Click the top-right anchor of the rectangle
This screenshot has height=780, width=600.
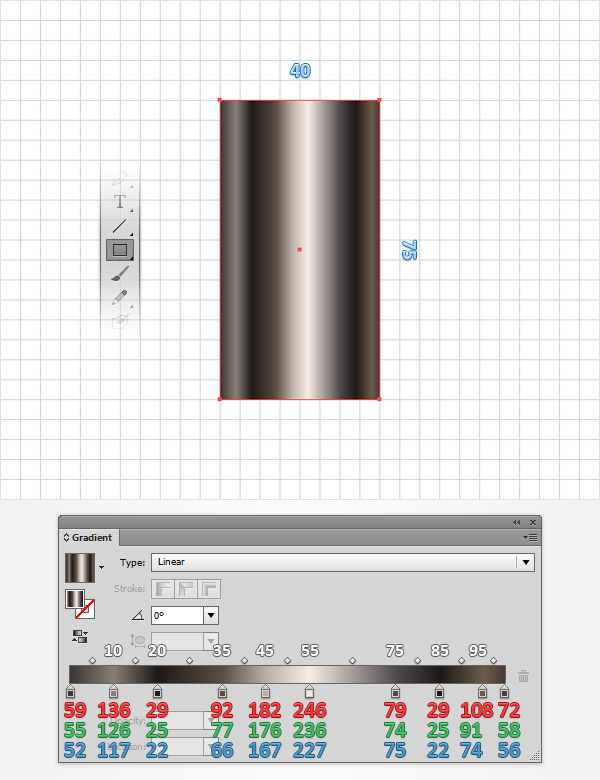[380, 100]
